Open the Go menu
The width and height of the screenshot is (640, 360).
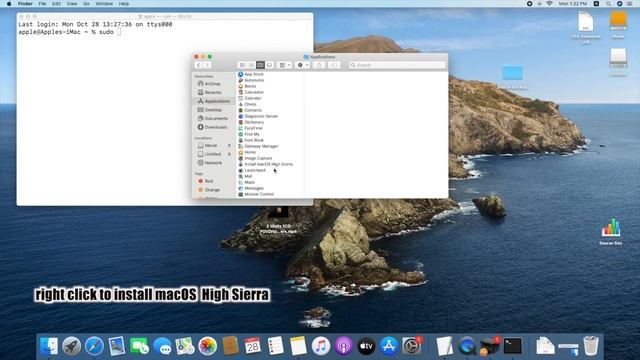pyautogui.click(x=86, y=4)
